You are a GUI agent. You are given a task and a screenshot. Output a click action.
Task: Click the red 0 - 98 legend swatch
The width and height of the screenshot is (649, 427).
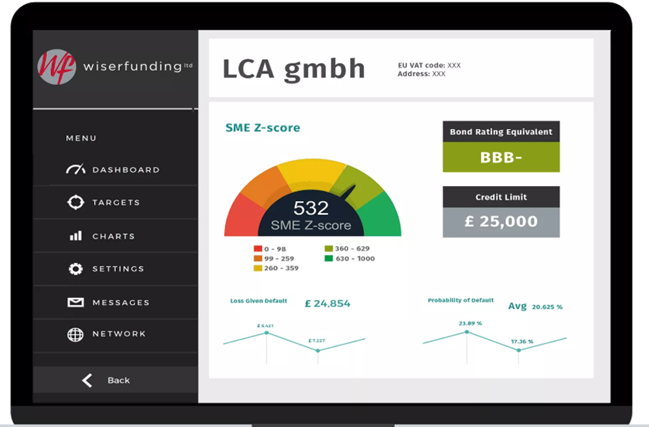click(258, 248)
